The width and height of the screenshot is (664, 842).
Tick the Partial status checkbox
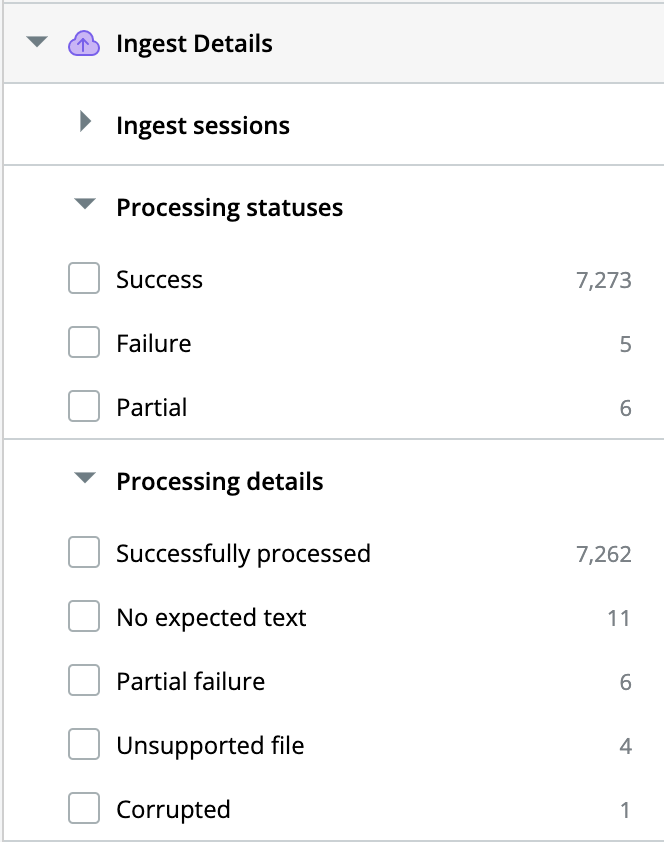(84, 406)
